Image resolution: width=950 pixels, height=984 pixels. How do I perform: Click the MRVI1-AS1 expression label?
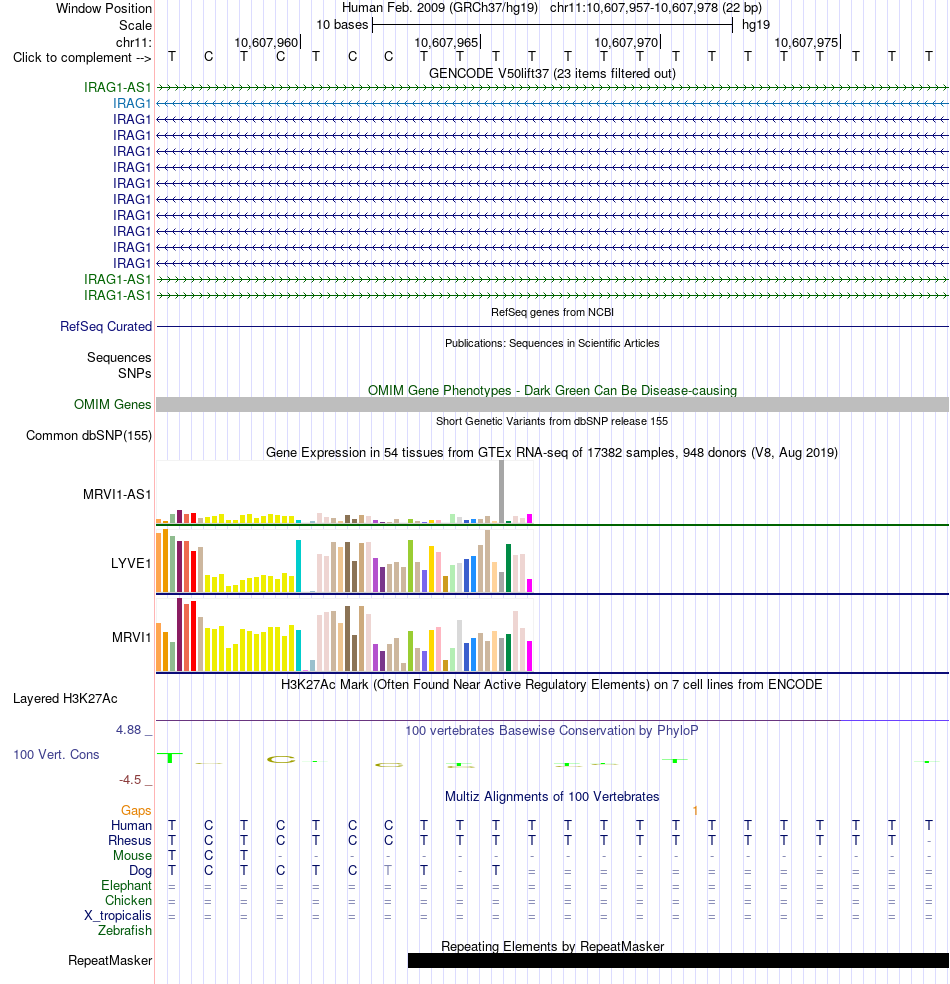(x=117, y=495)
